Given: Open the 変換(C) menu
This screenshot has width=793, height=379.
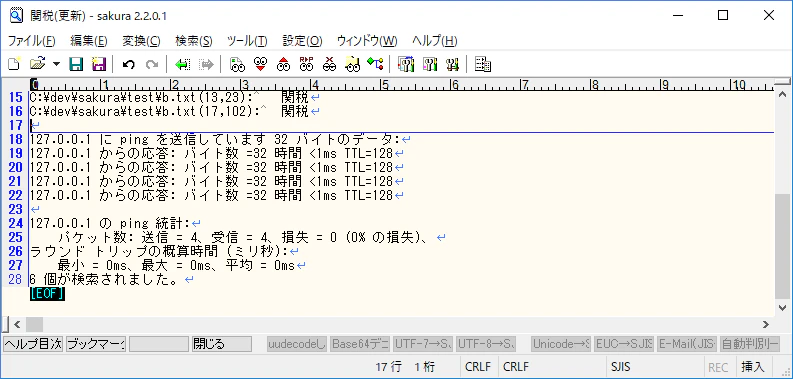Looking at the screenshot, I should pos(142,41).
